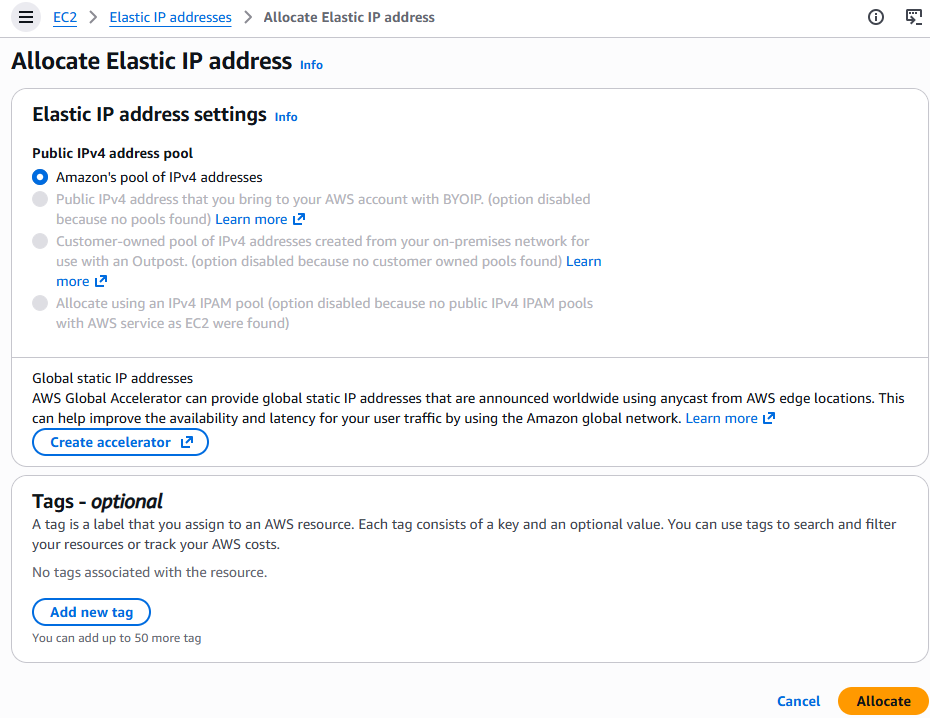Open Info link beside page title
930x718 pixels.
tap(311, 65)
